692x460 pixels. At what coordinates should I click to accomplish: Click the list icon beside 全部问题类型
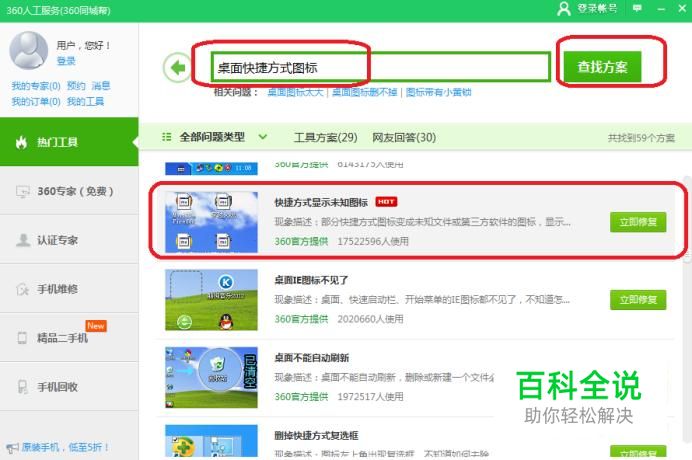[166, 137]
